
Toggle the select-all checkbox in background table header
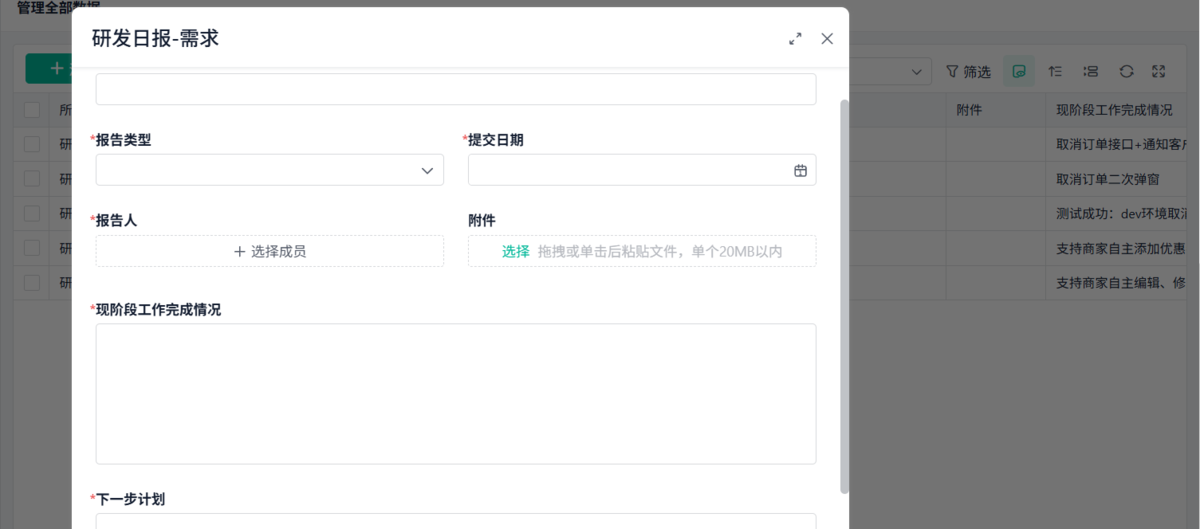(32, 110)
